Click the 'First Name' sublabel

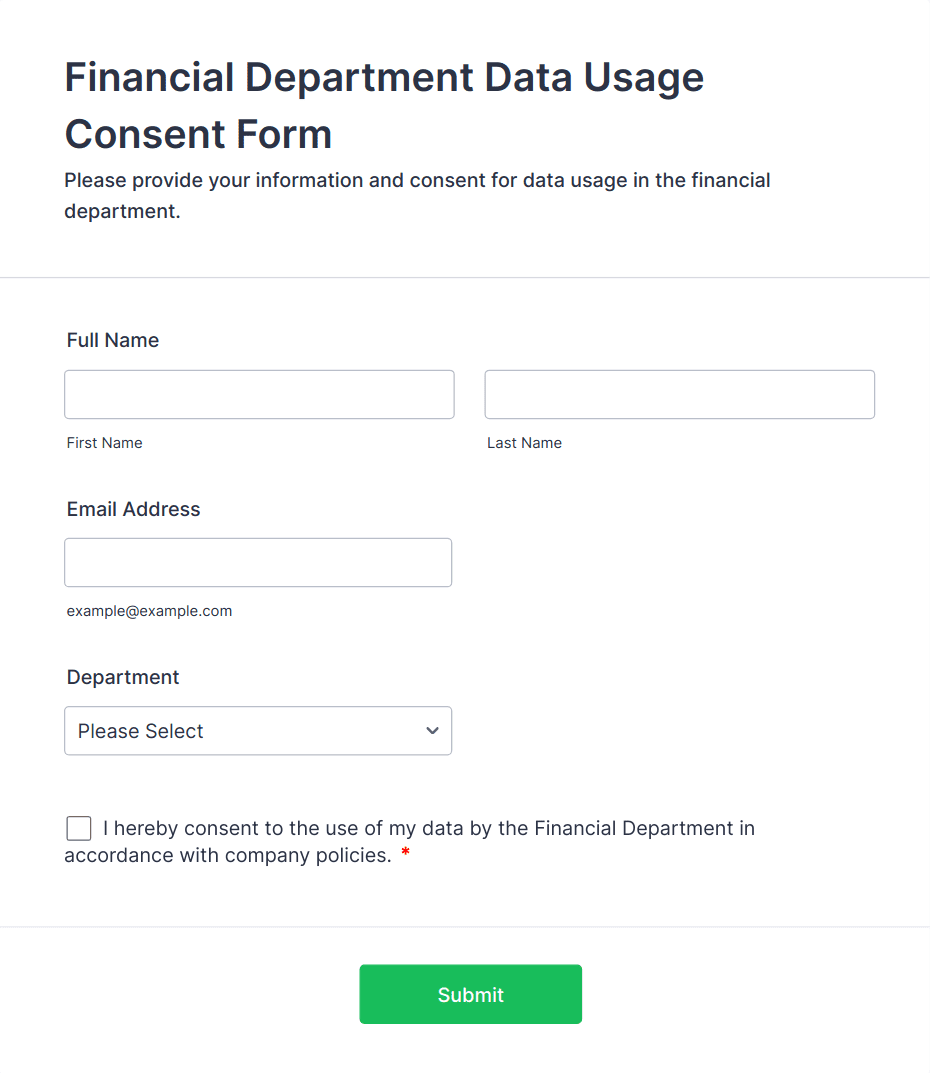coord(105,443)
